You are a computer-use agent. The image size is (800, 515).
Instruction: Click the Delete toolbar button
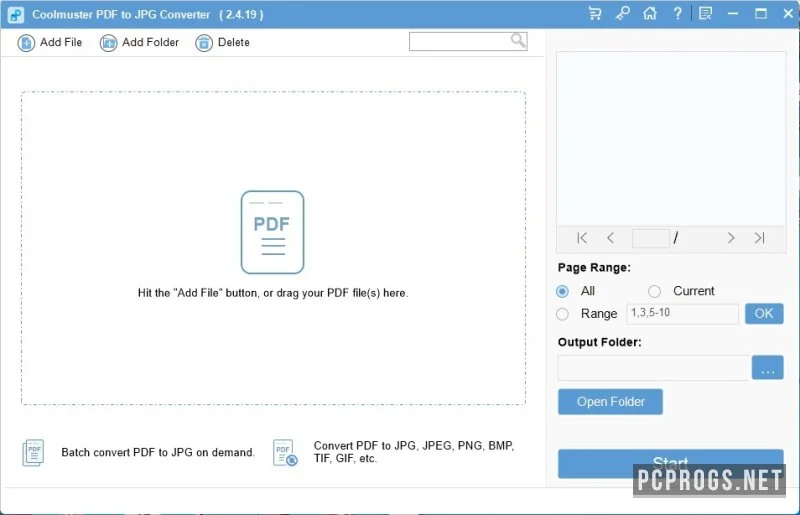tap(222, 42)
